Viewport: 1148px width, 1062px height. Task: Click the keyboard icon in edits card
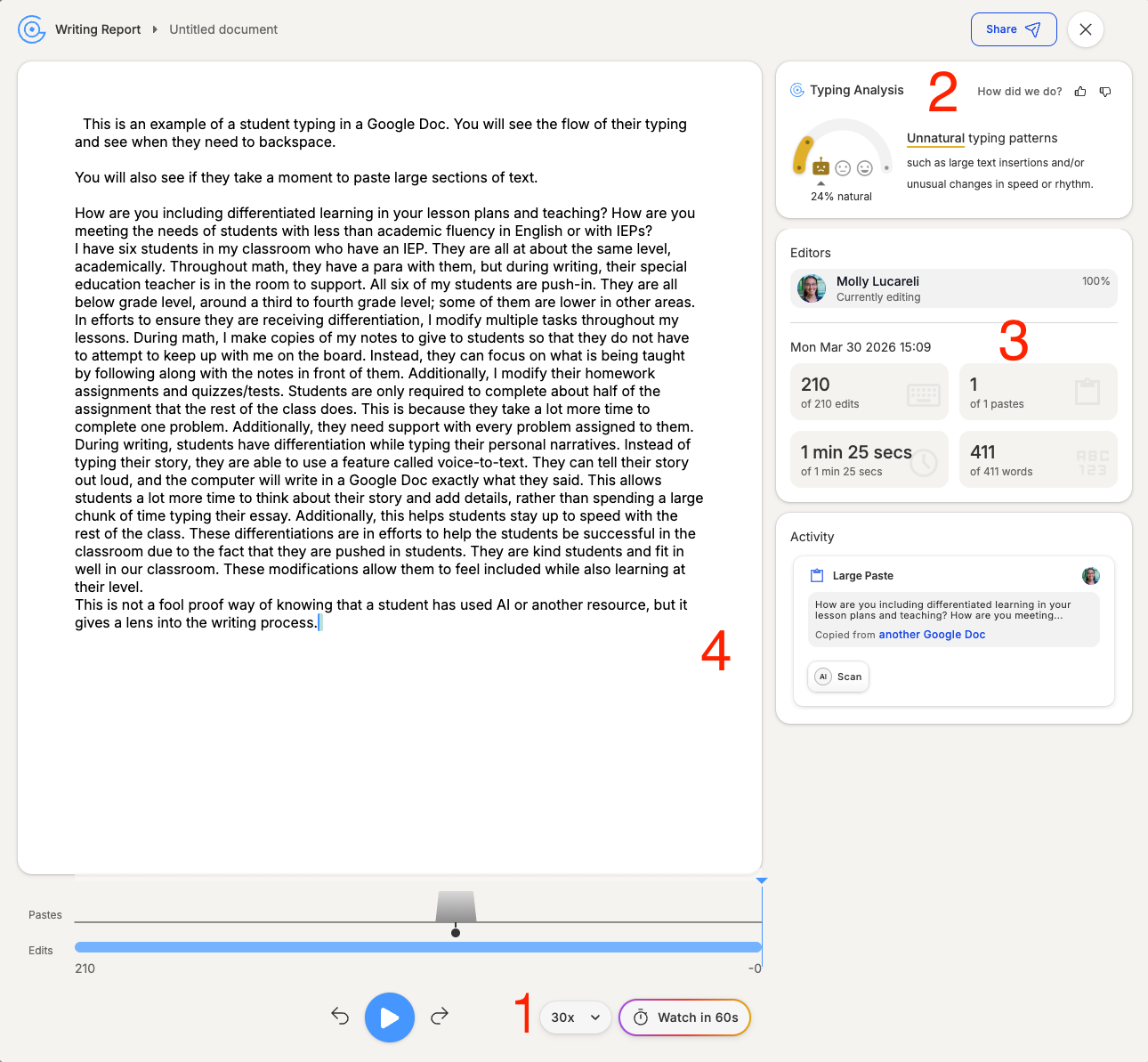point(923,394)
